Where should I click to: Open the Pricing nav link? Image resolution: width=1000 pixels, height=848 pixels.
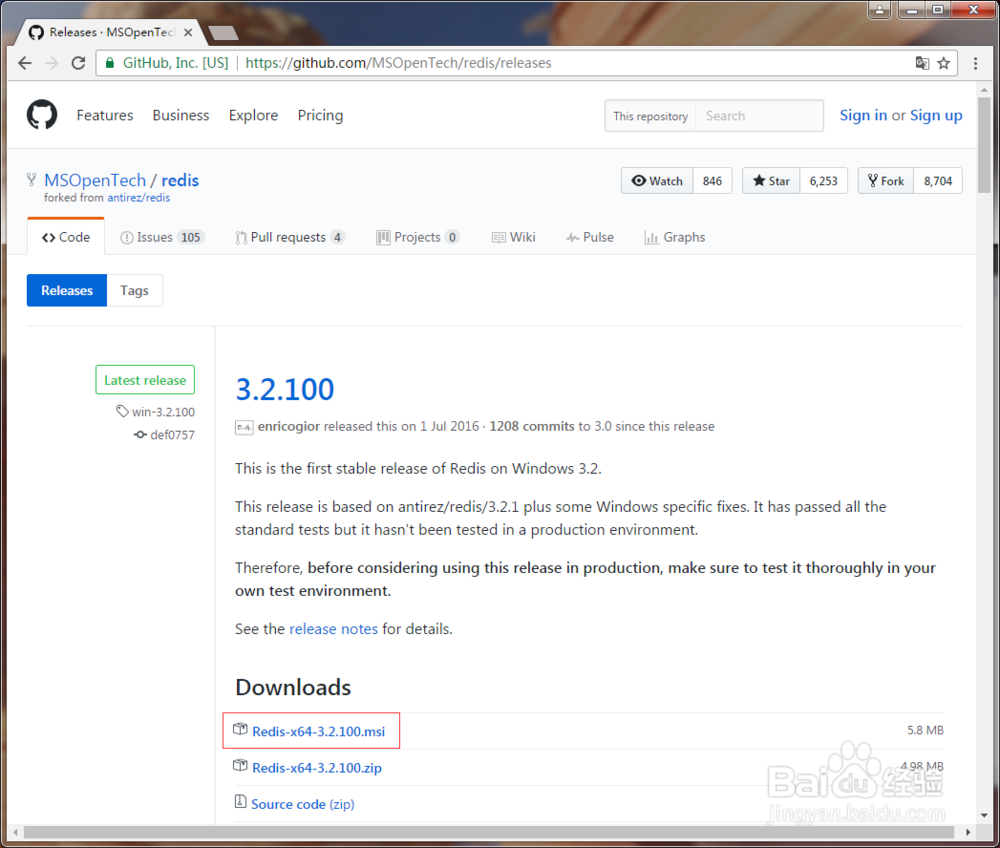[x=320, y=115]
